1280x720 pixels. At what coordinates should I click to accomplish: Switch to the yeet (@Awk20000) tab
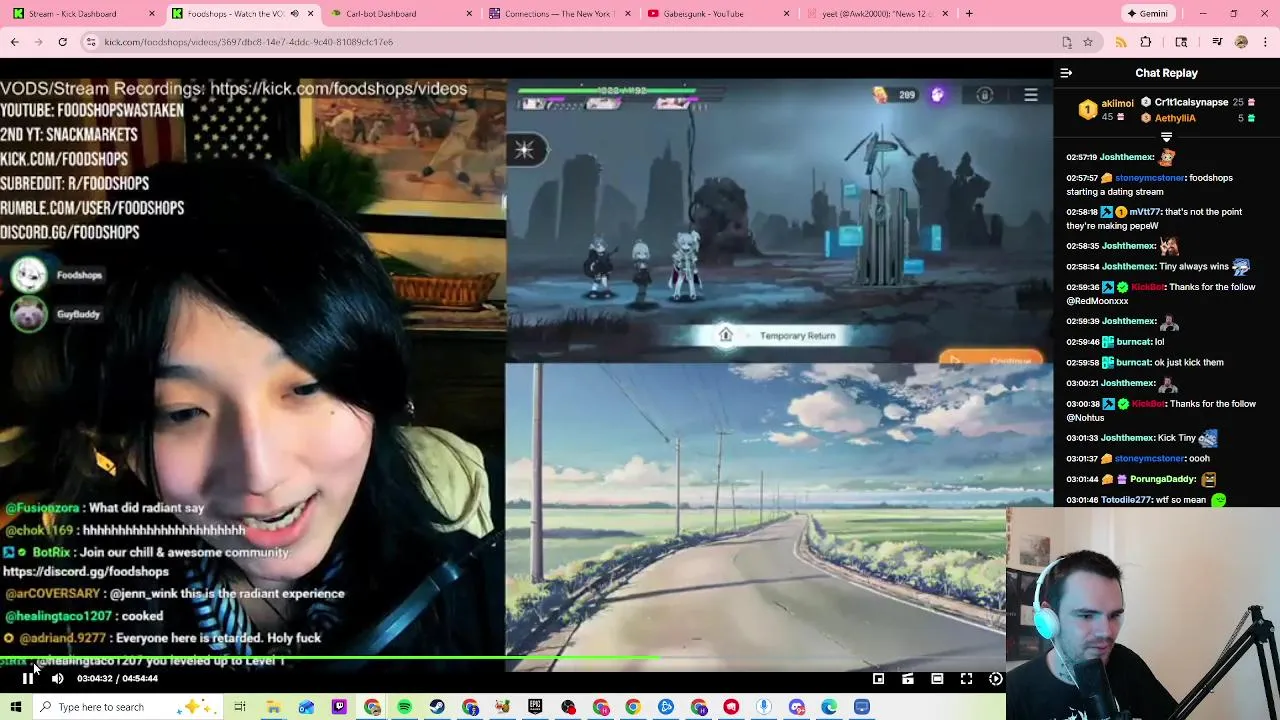(877, 14)
